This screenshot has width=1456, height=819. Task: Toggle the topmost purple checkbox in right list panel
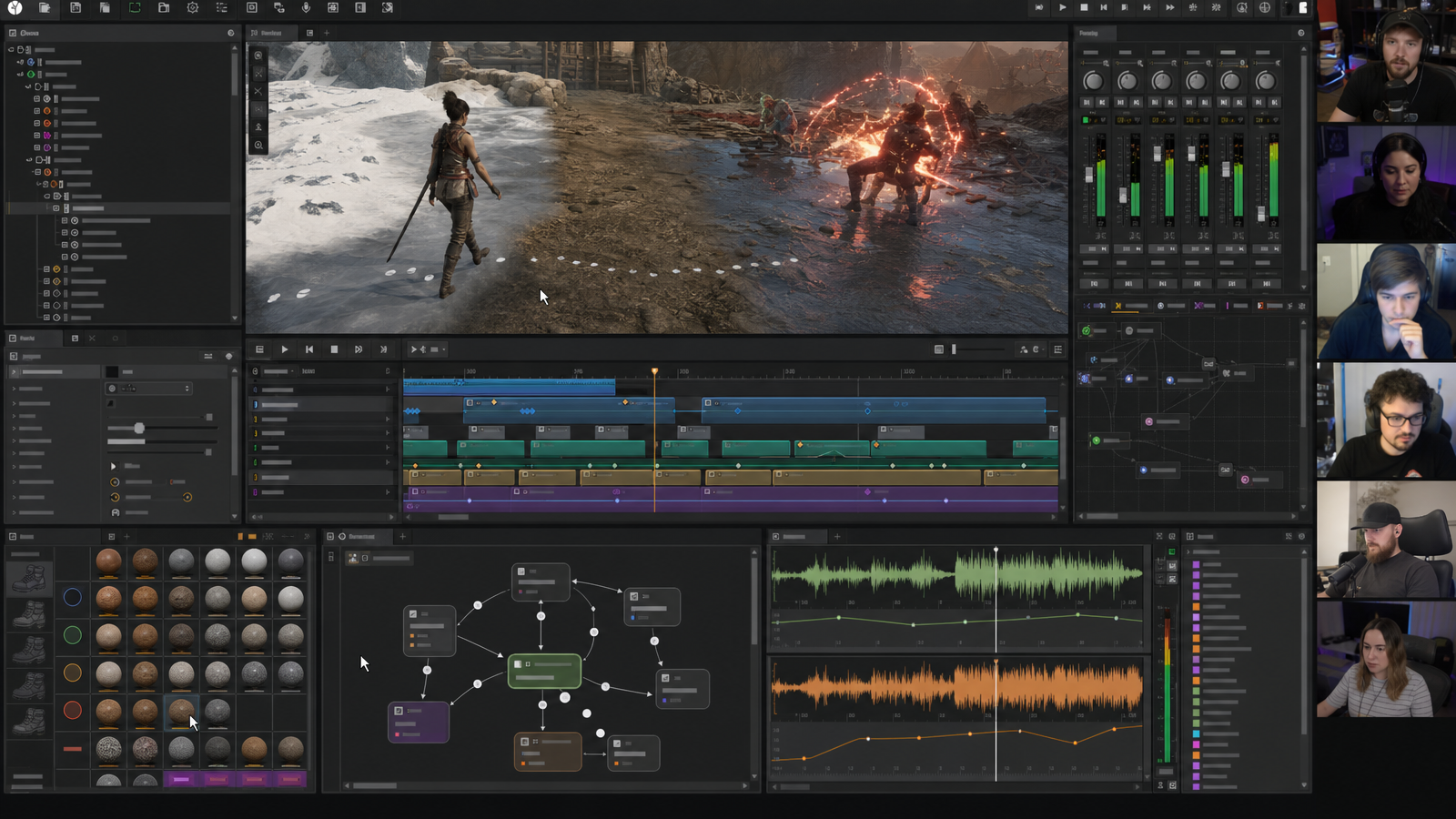pos(1196,564)
